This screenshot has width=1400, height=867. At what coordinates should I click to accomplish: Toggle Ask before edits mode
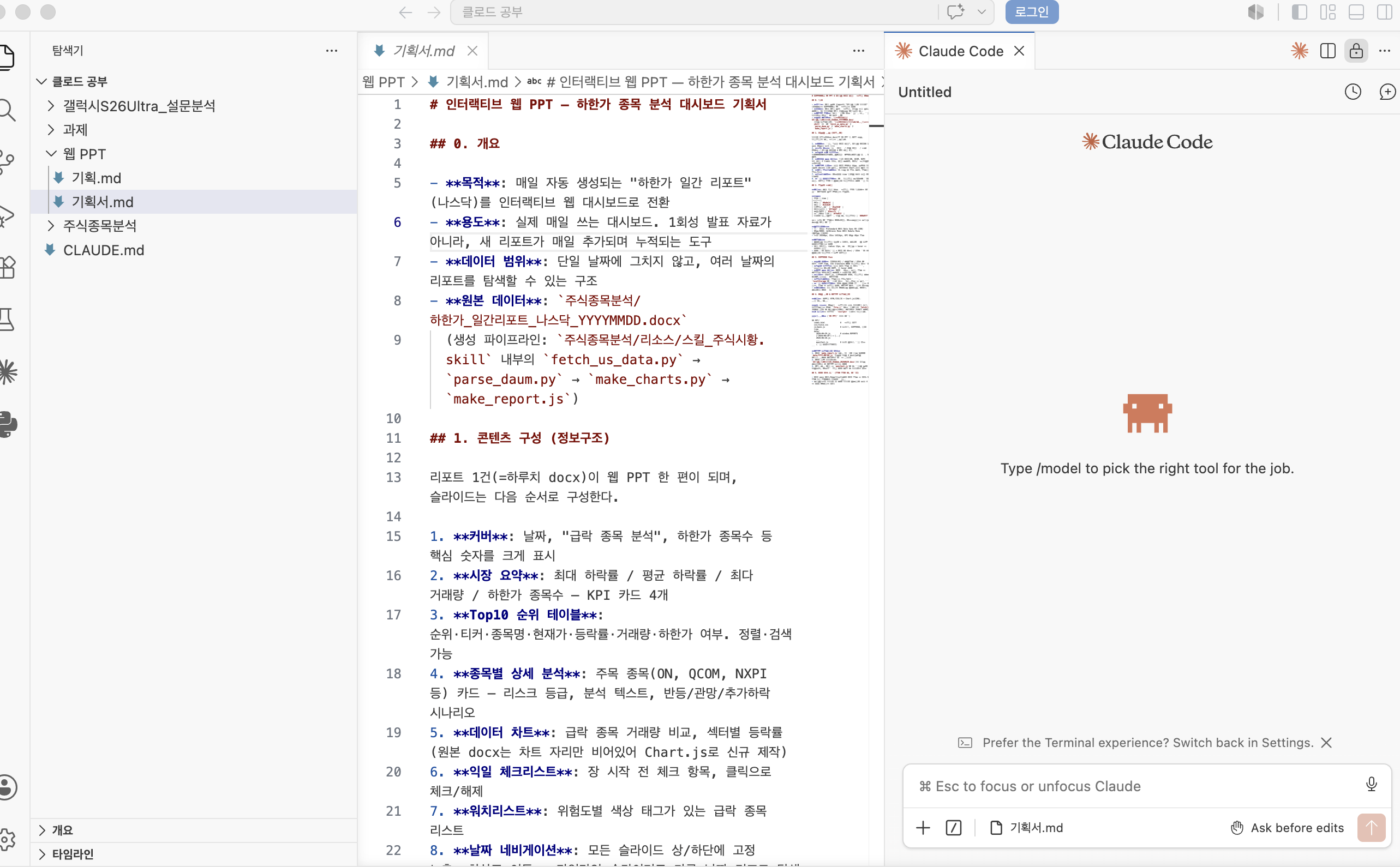click(x=1287, y=827)
